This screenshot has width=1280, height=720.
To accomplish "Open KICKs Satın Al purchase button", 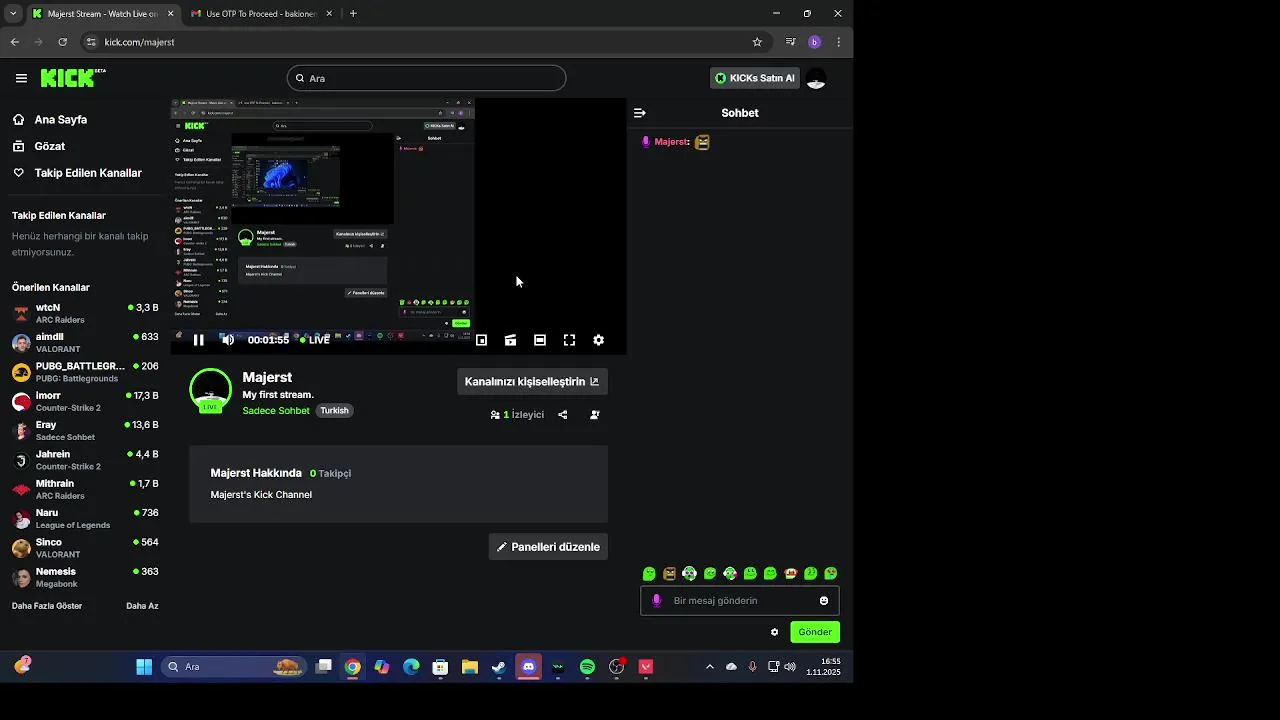I will (755, 78).
